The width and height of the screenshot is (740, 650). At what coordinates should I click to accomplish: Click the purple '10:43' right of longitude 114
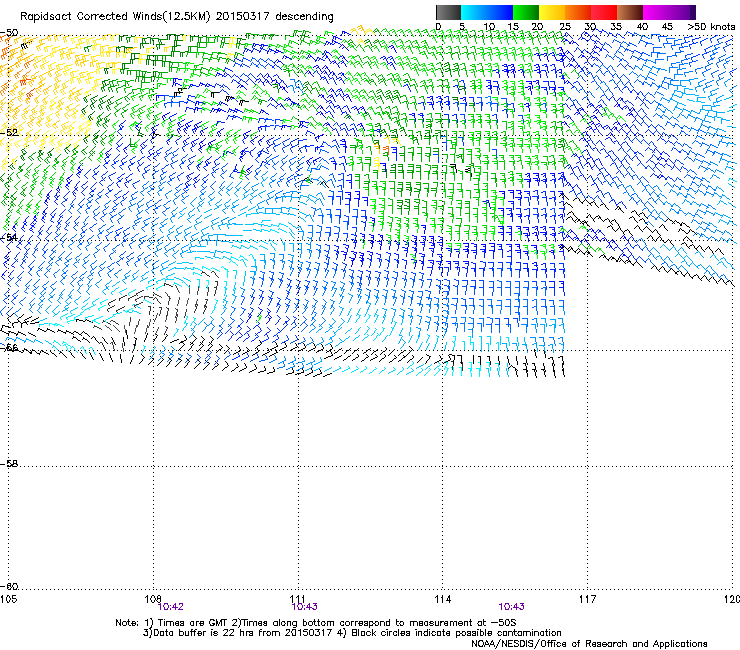511,607
